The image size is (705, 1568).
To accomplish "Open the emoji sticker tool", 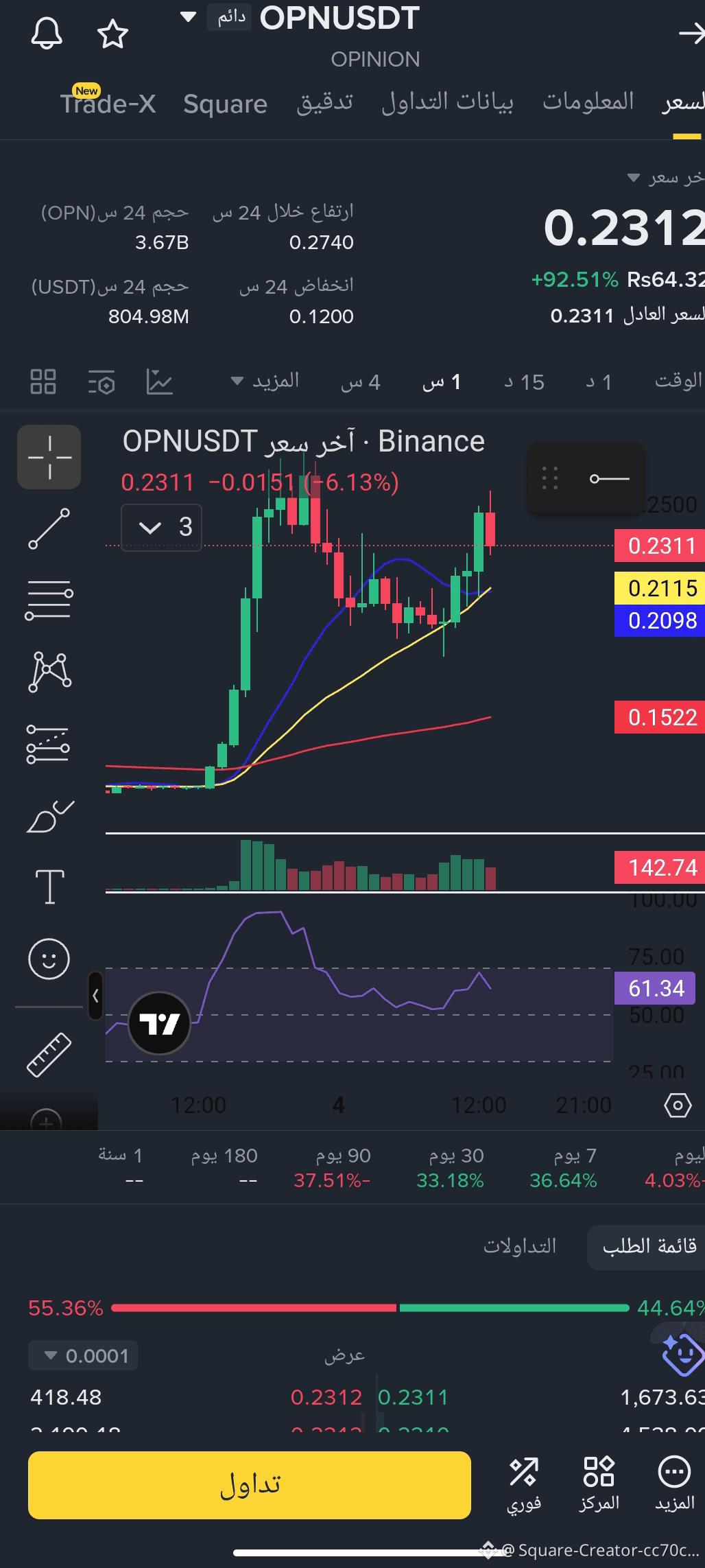I will (x=49, y=959).
